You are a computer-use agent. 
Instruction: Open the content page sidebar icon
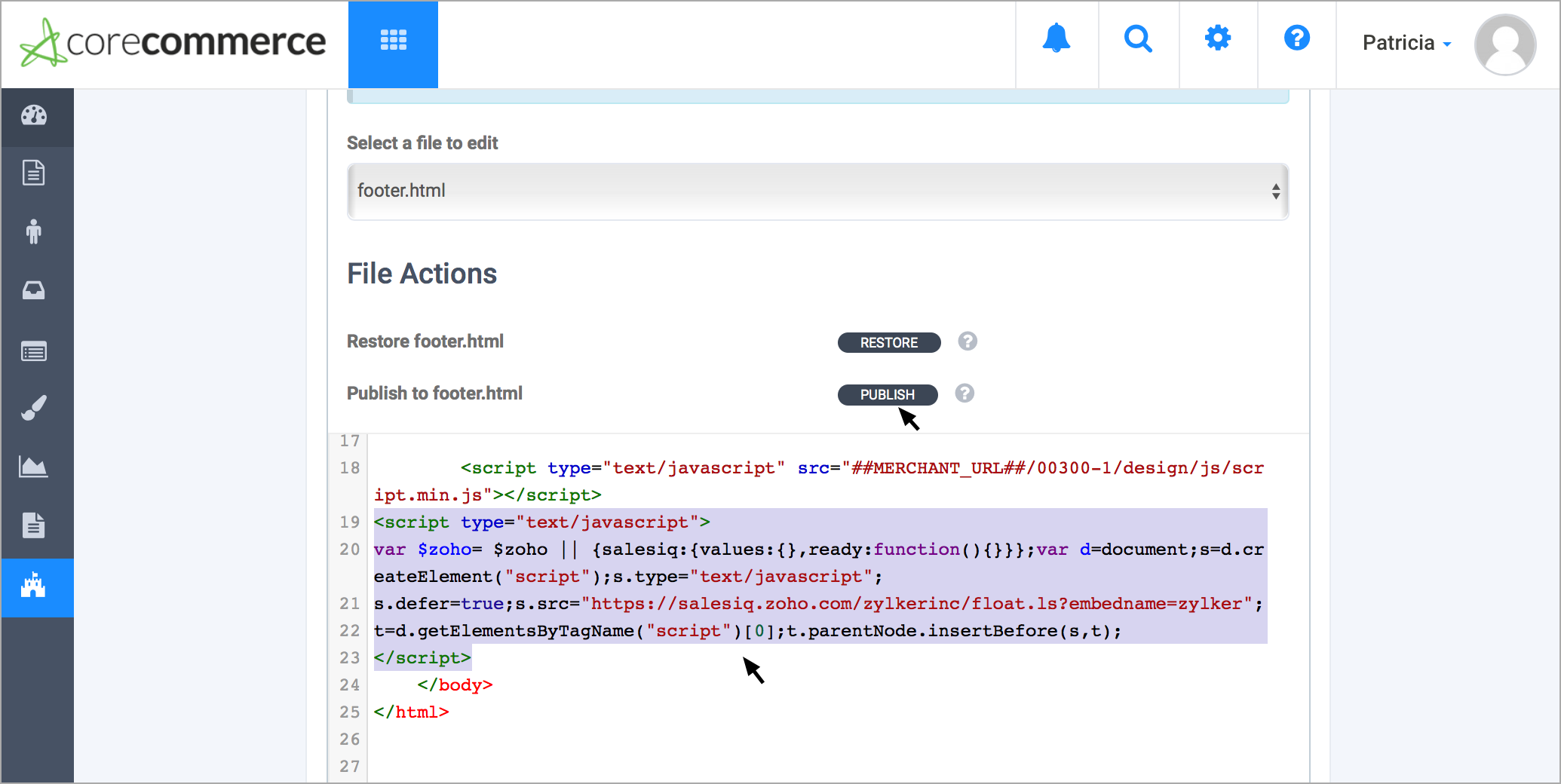[x=34, y=525]
